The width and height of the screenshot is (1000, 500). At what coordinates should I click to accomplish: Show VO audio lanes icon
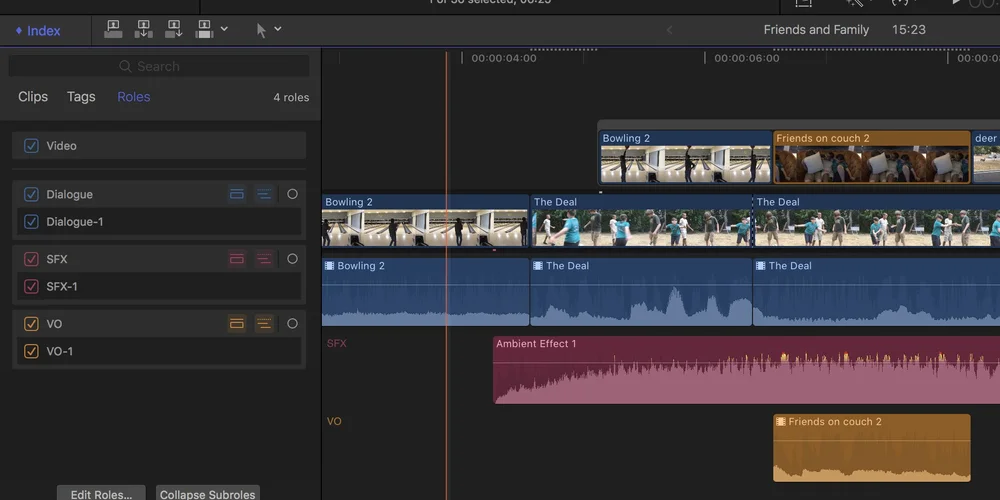point(237,324)
